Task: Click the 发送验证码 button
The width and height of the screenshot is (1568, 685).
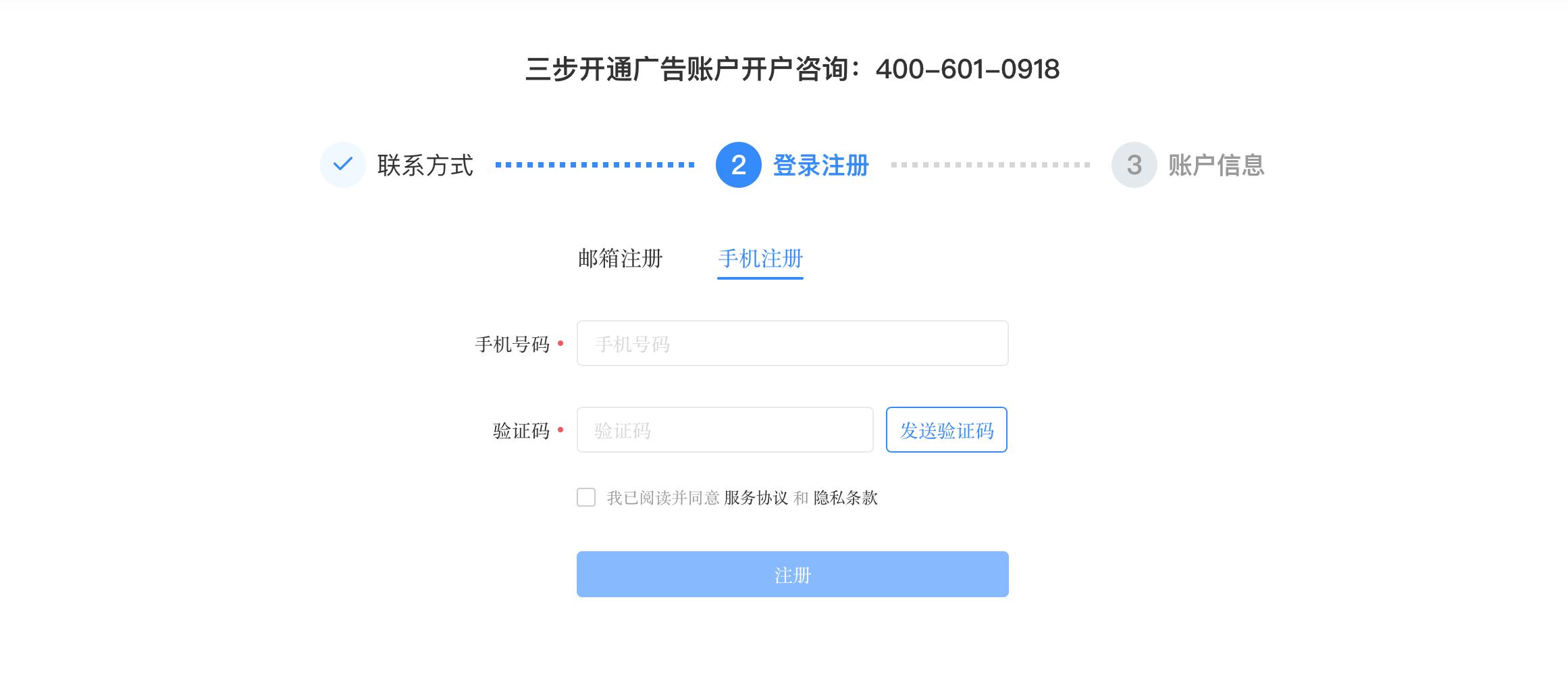Action: tap(946, 430)
